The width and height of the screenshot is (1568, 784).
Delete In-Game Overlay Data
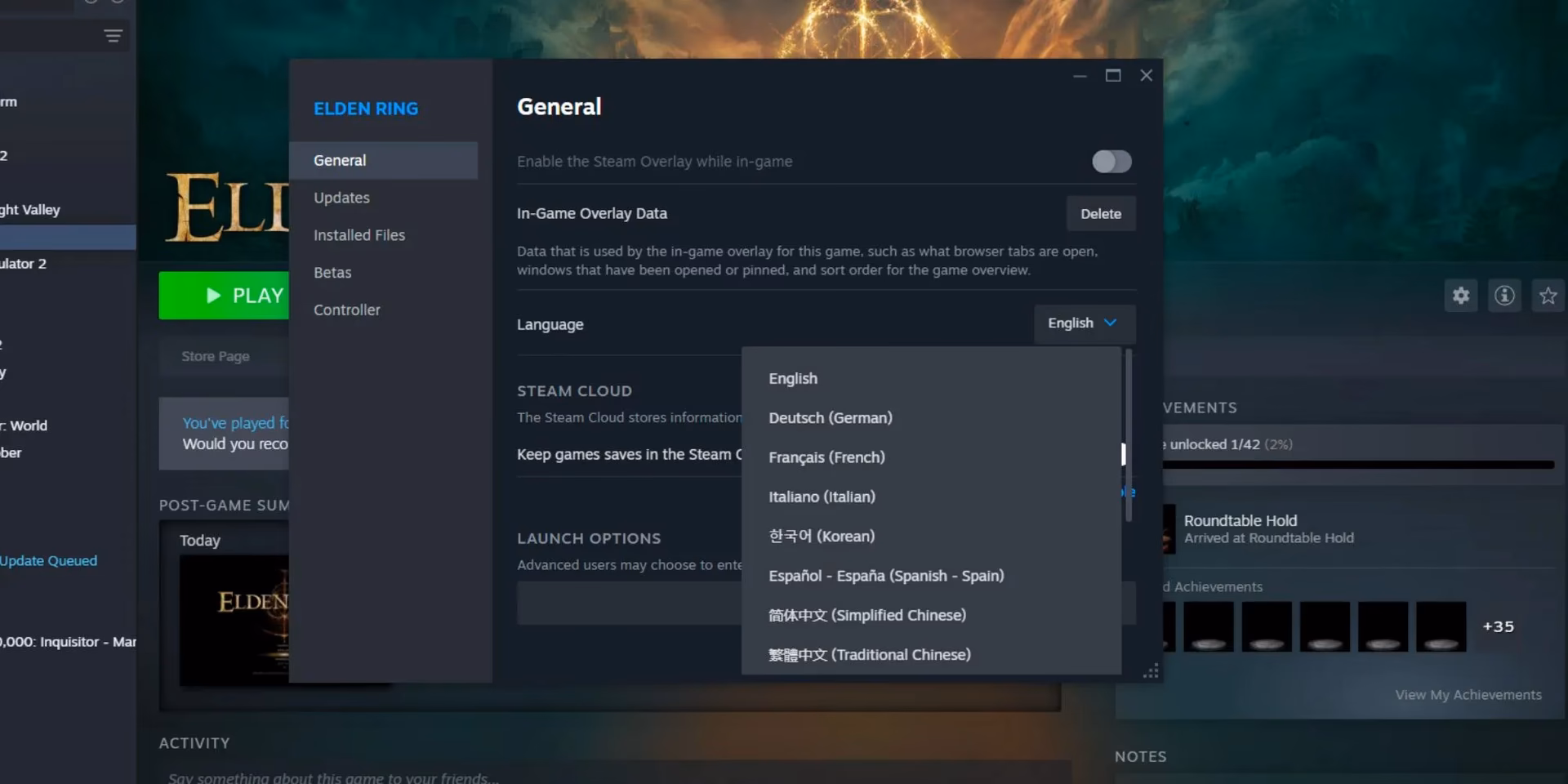(1100, 213)
